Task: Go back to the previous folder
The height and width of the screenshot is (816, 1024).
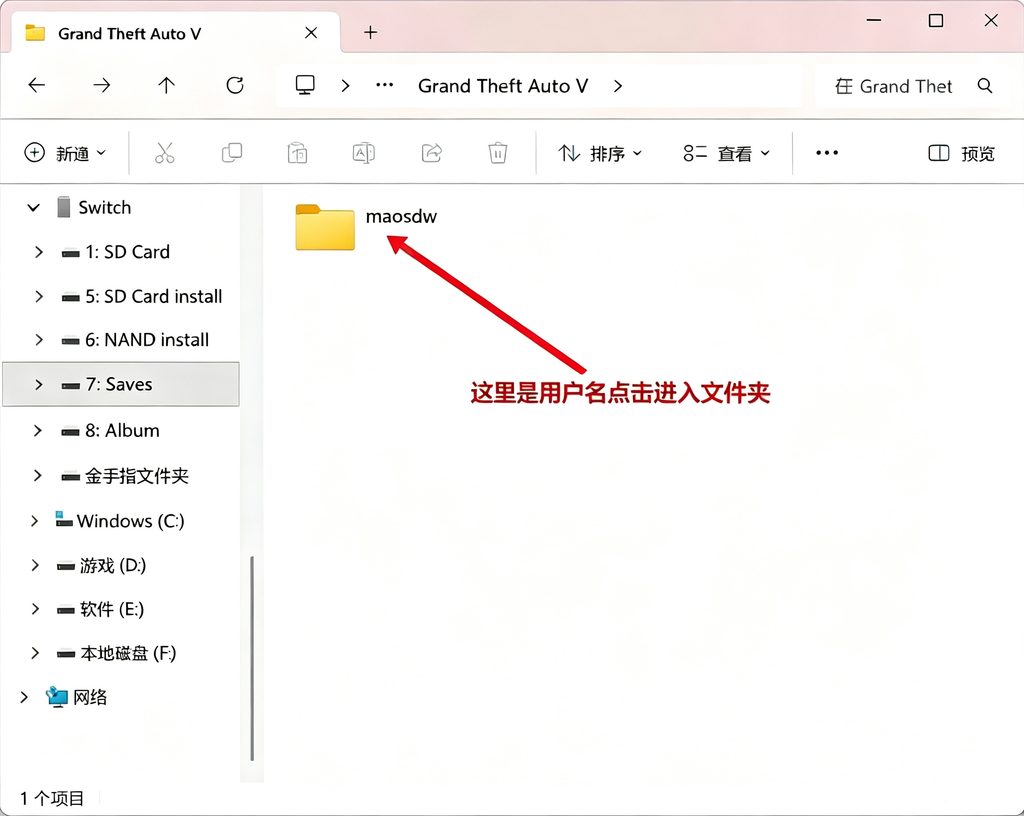Action: coord(37,85)
